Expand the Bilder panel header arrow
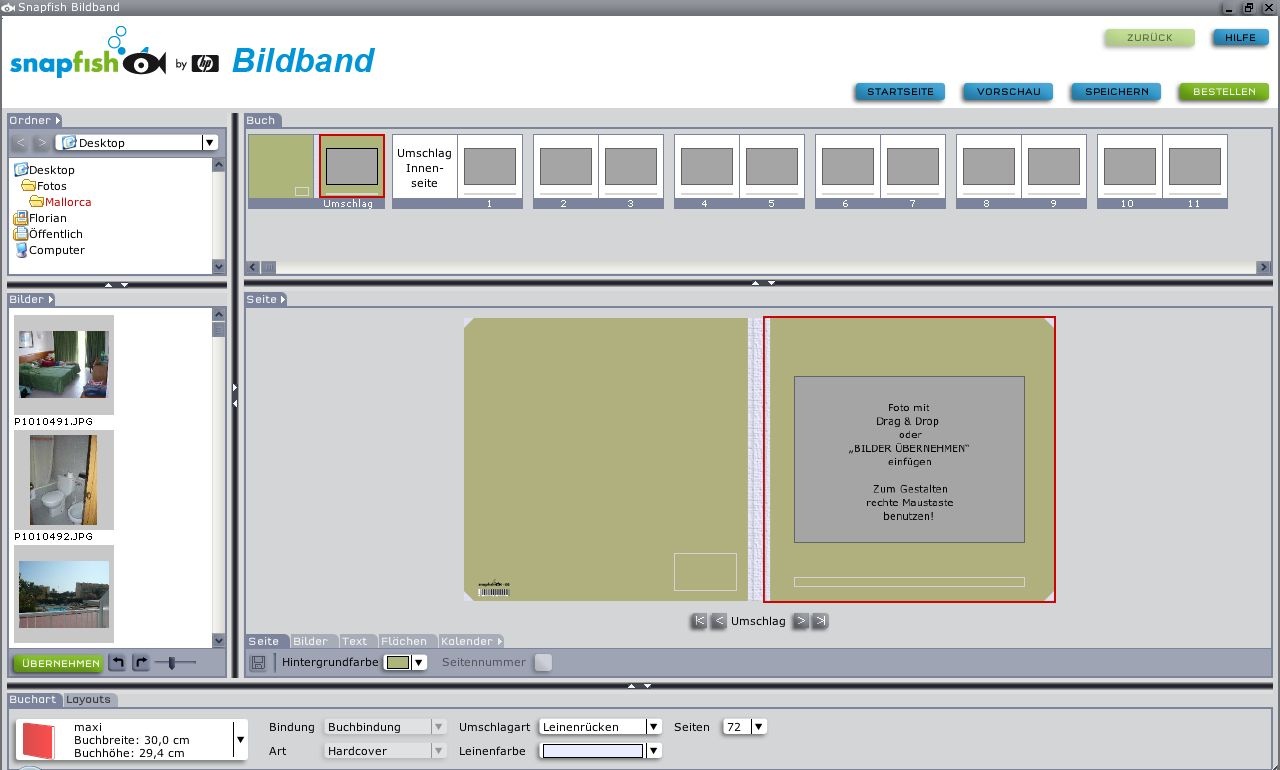Viewport: 1280px width, 770px height. click(51, 299)
